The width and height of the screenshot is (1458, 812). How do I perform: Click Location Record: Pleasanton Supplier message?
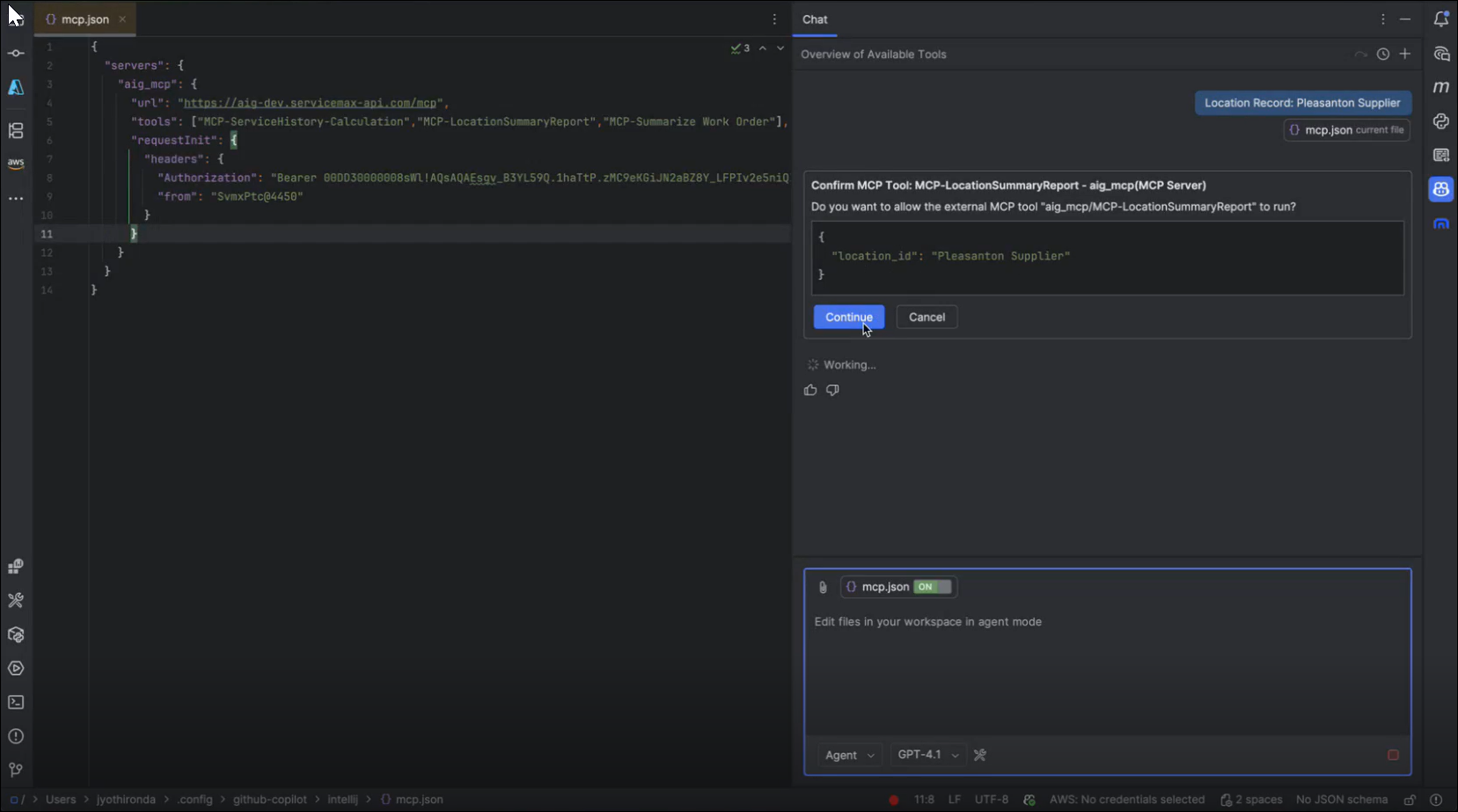(x=1302, y=103)
